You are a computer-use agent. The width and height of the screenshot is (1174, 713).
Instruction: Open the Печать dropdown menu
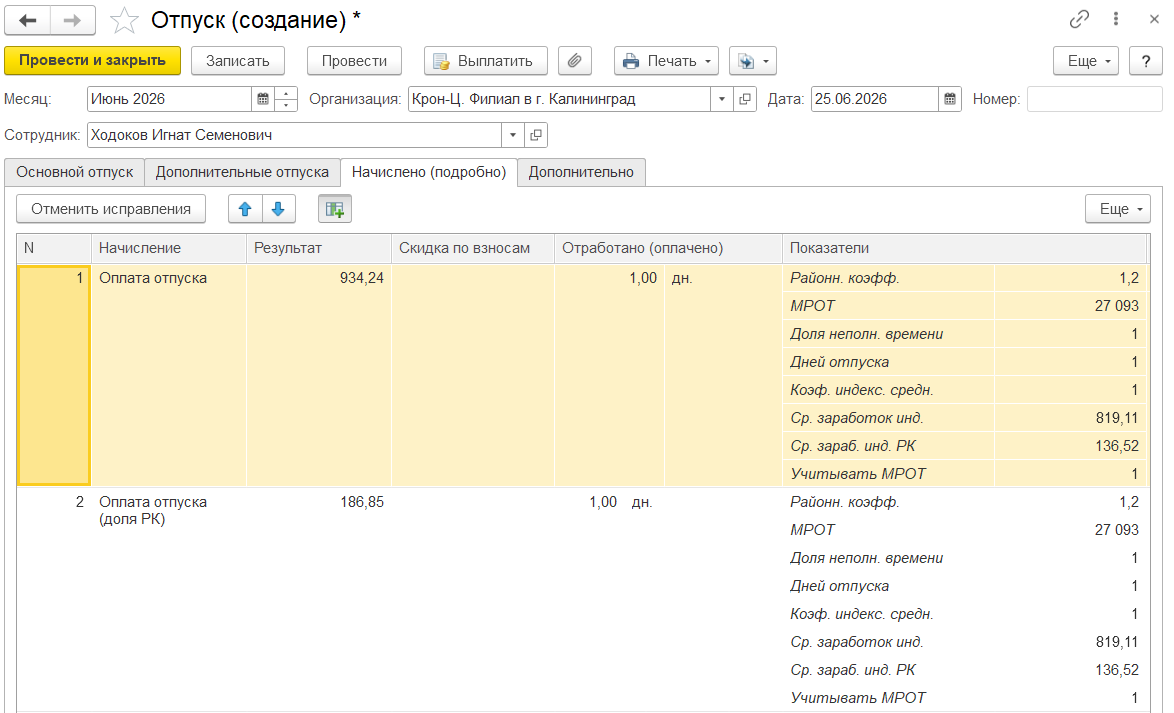click(666, 61)
